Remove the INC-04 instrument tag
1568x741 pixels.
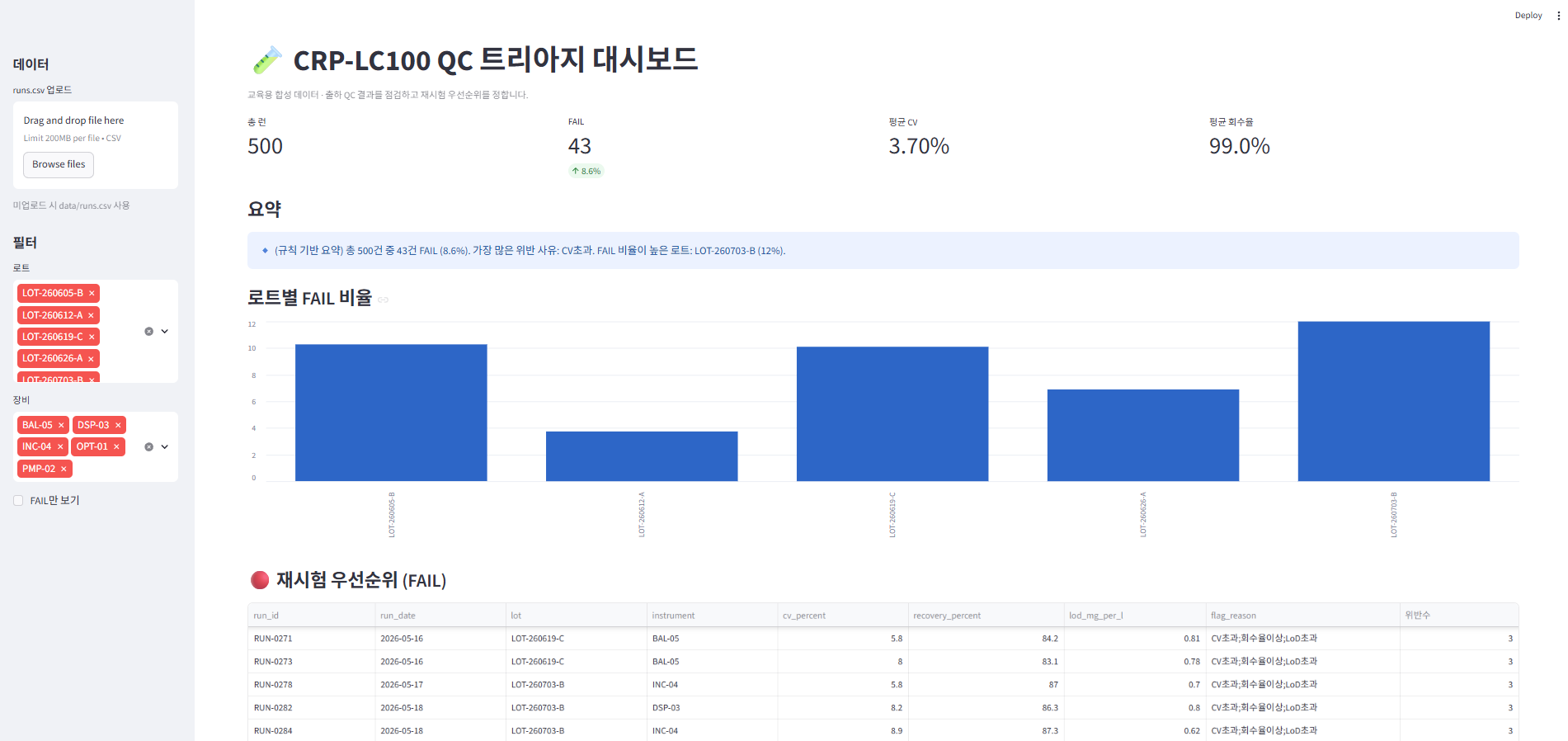tap(60, 446)
